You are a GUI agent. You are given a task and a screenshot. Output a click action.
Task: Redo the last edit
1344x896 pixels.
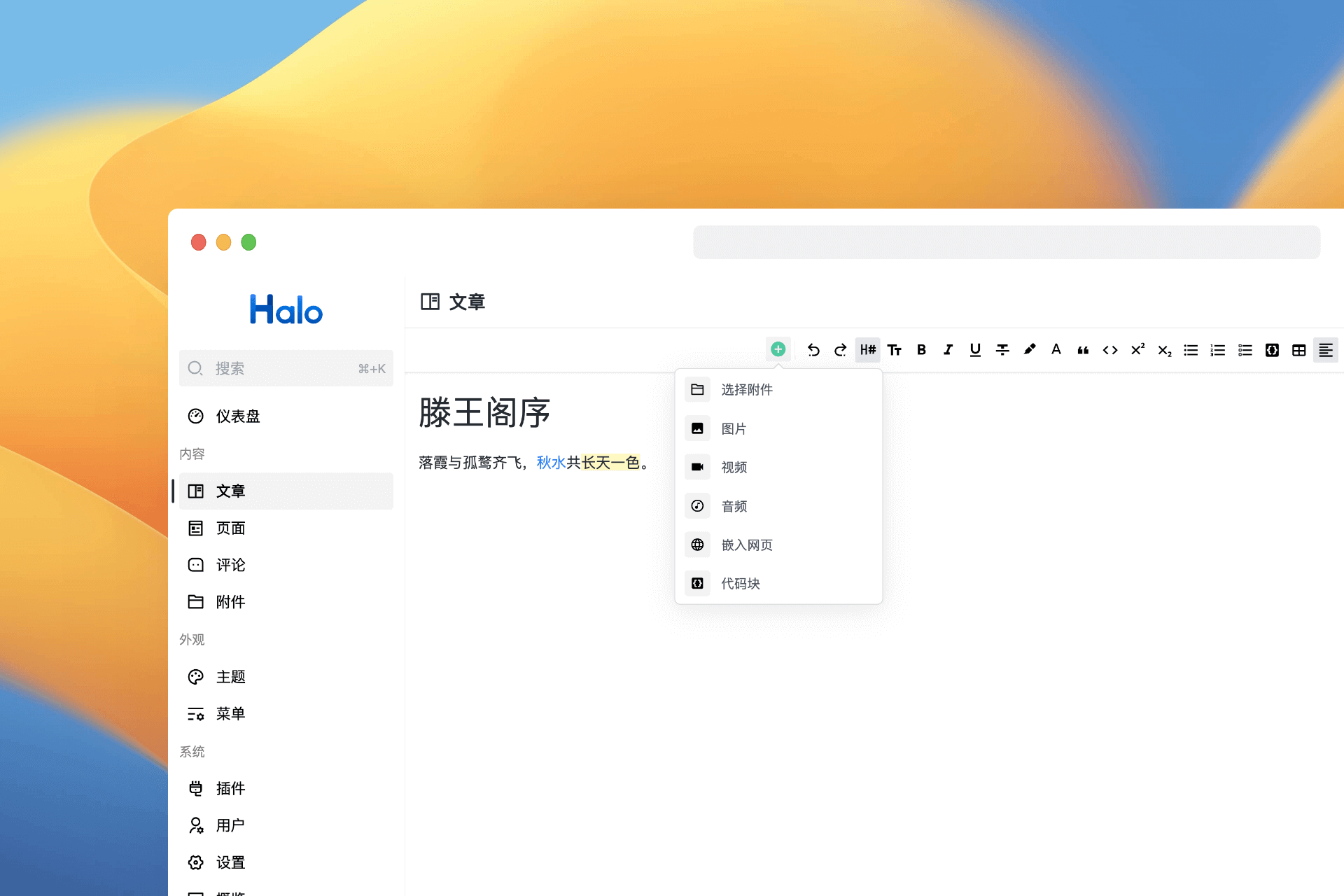coord(840,350)
